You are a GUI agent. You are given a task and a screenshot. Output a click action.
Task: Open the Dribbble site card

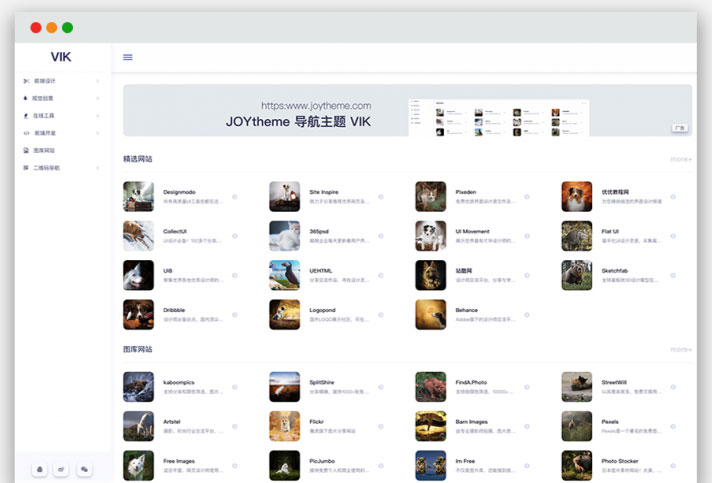coord(180,314)
